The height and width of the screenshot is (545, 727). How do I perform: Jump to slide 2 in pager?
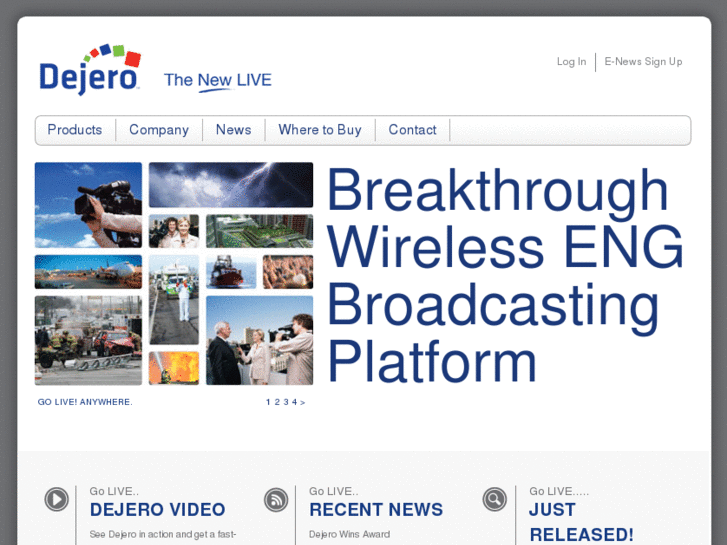pos(277,402)
